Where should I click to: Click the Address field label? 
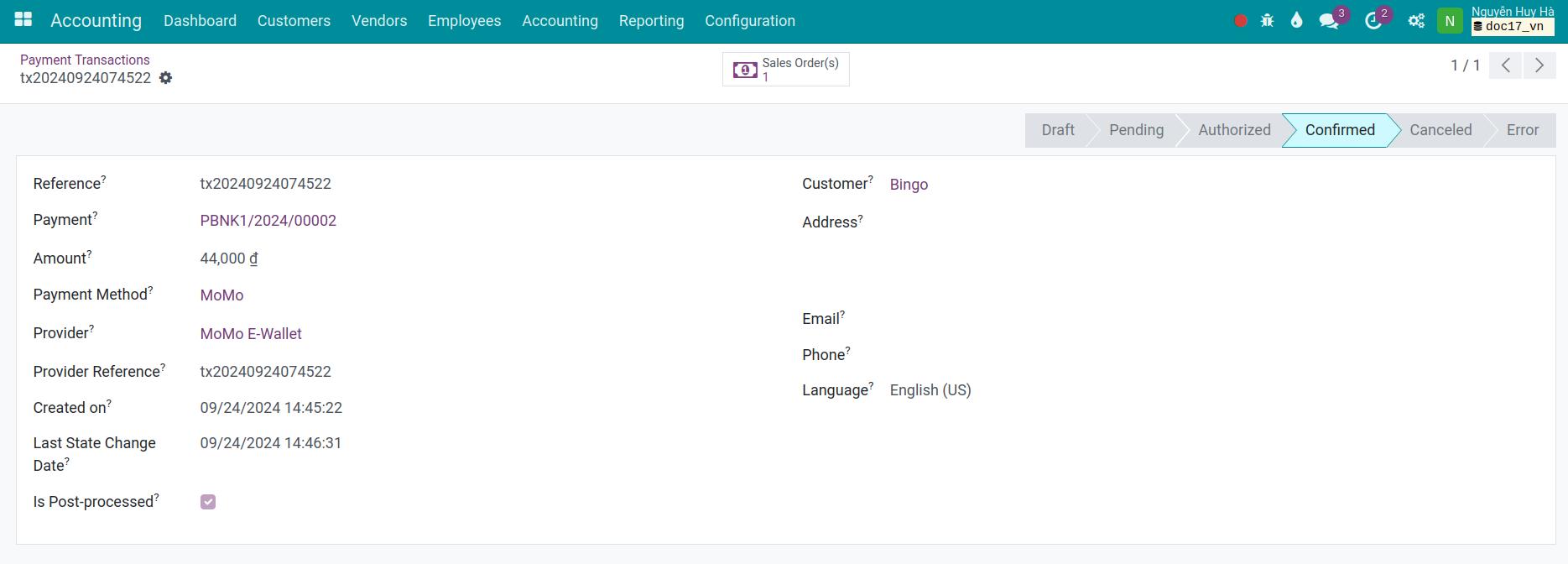(x=832, y=222)
